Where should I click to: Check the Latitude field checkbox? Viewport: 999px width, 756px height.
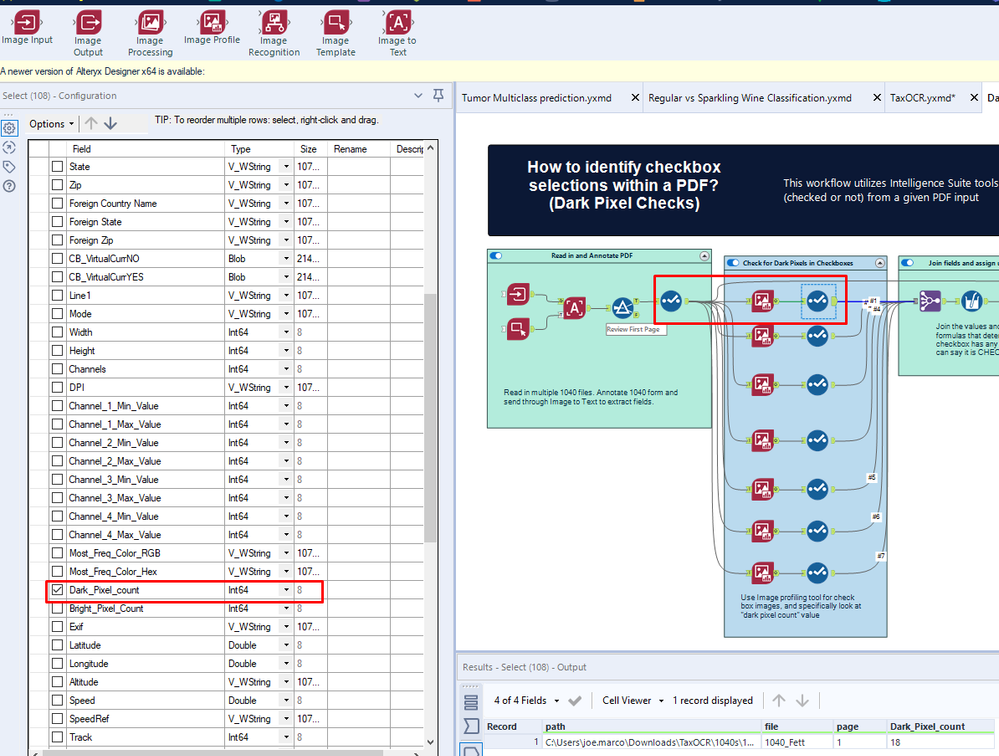point(57,645)
